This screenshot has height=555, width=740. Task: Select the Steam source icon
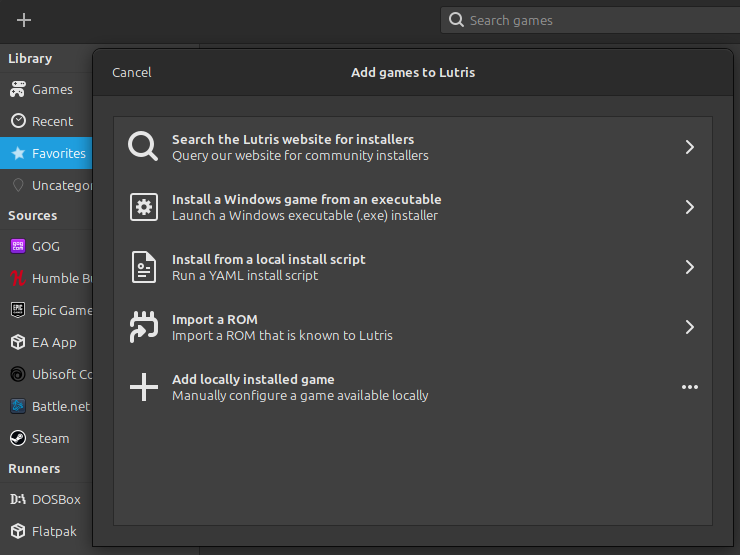[18, 438]
